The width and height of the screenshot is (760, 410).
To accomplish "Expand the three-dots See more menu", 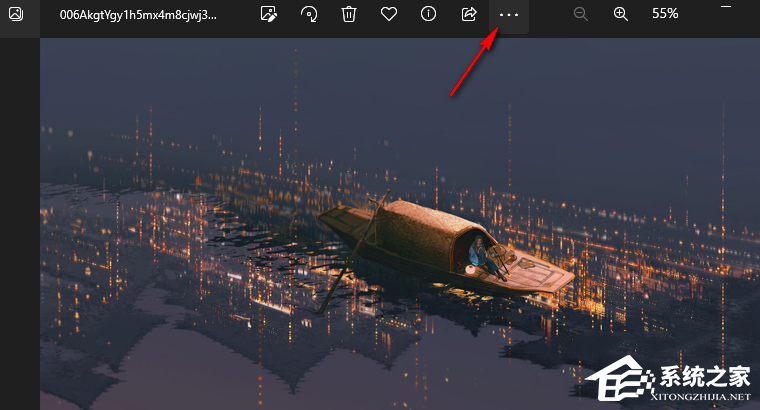I will tap(509, 15).
